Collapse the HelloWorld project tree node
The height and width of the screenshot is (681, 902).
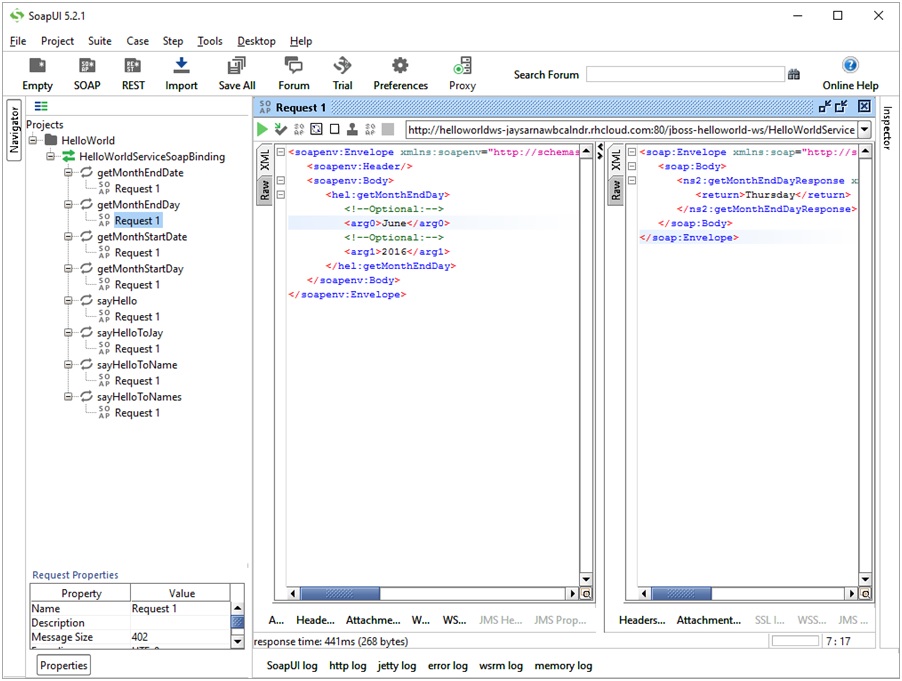click(x=34, y=141)
